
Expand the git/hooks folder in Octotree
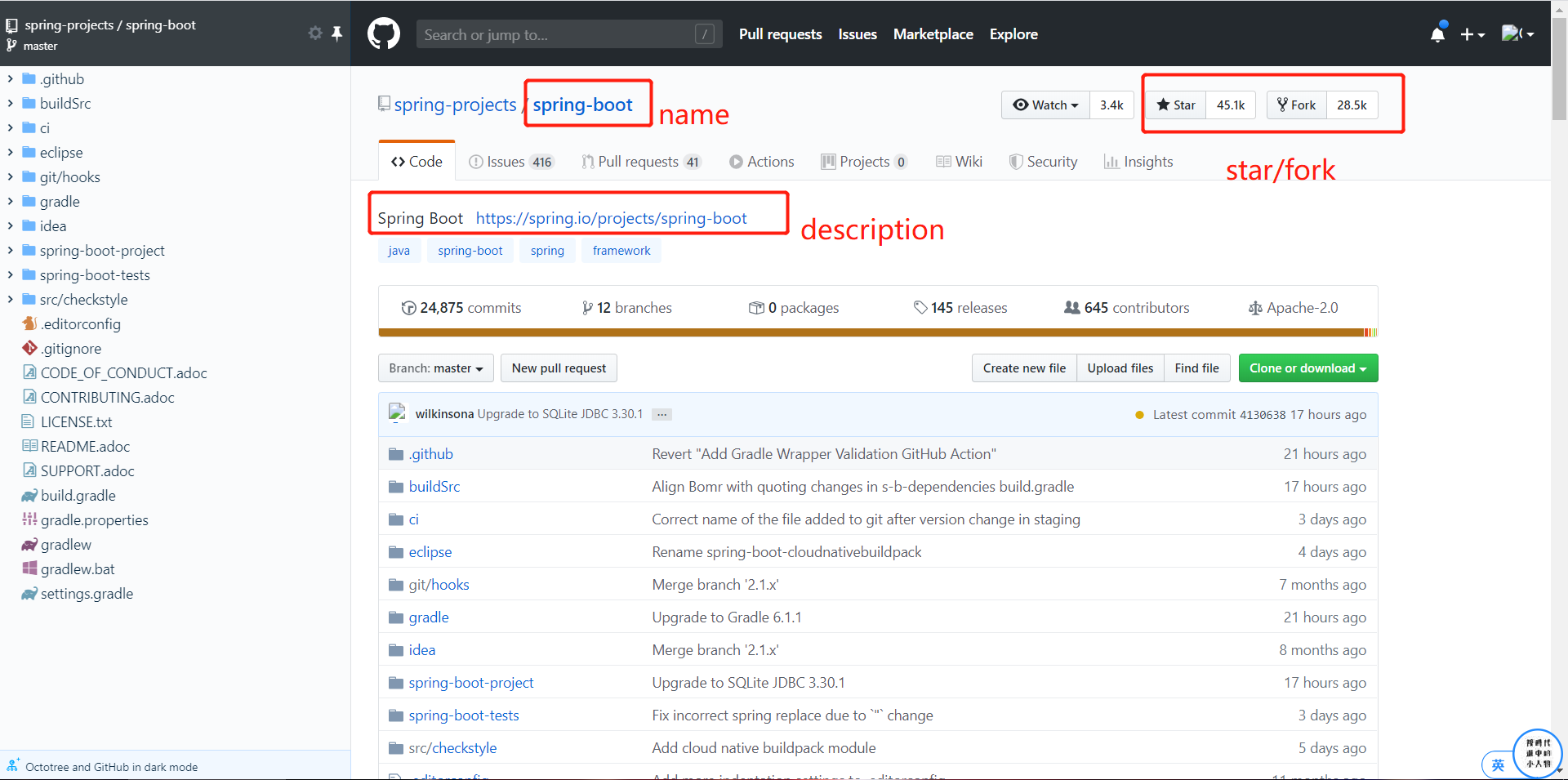pyautogui.click(x=11, y=177)
